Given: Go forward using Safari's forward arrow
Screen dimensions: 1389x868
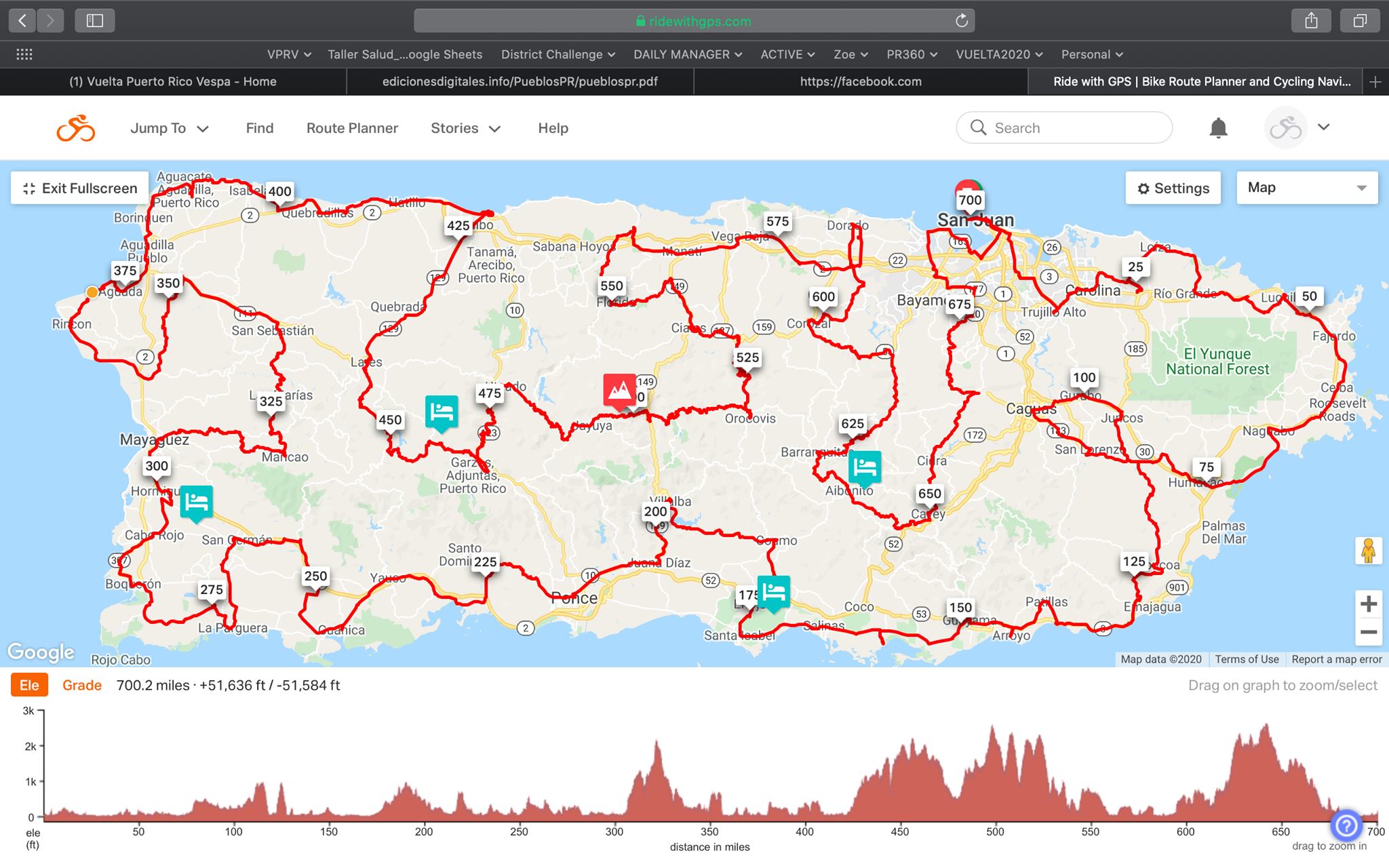Looking at the screenshot, I should tap(50, 21).
